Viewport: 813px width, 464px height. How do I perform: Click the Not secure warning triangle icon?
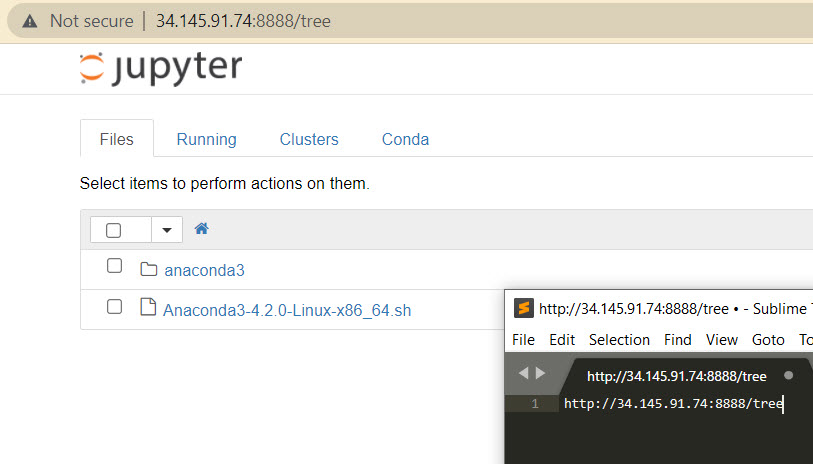coord(30,21)
